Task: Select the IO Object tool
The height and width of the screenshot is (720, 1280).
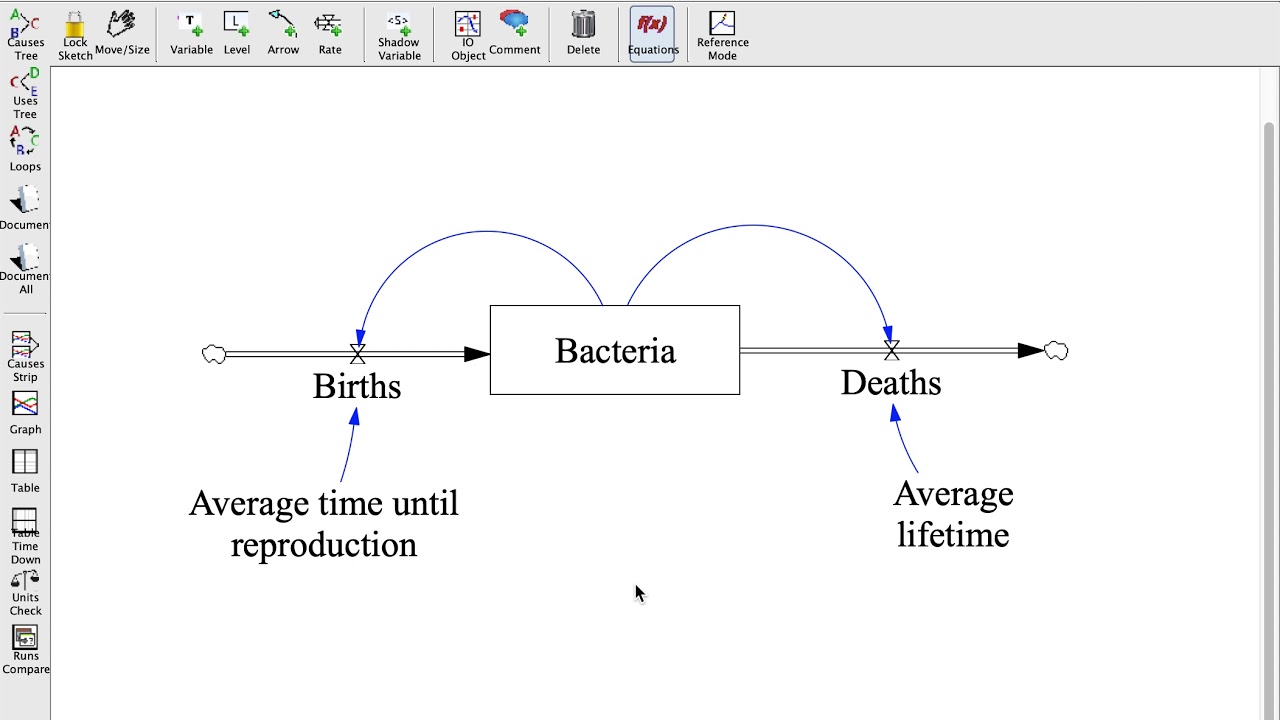Action: pos(468,37)
